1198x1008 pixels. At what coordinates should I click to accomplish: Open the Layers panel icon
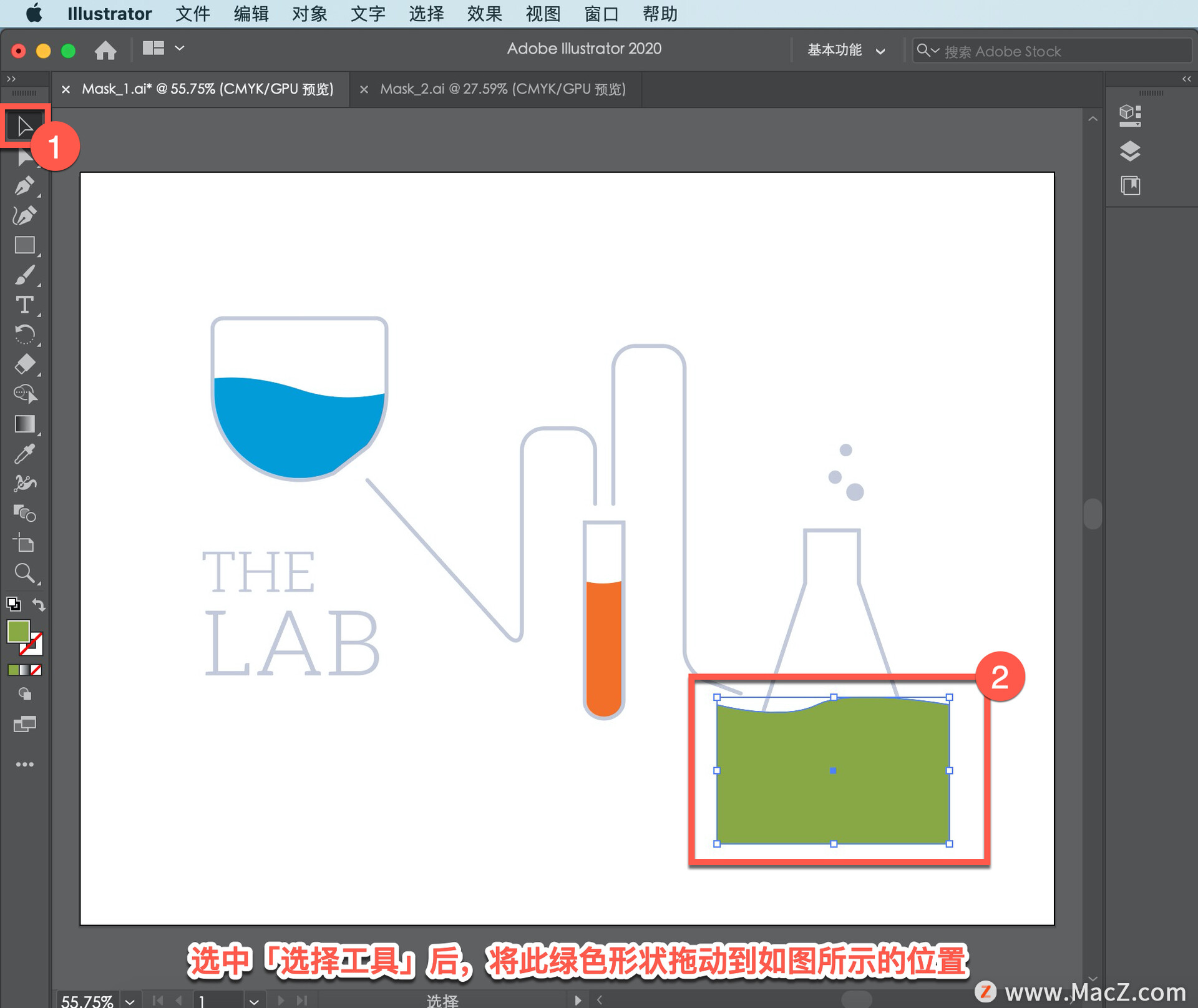click(1130, 151)
